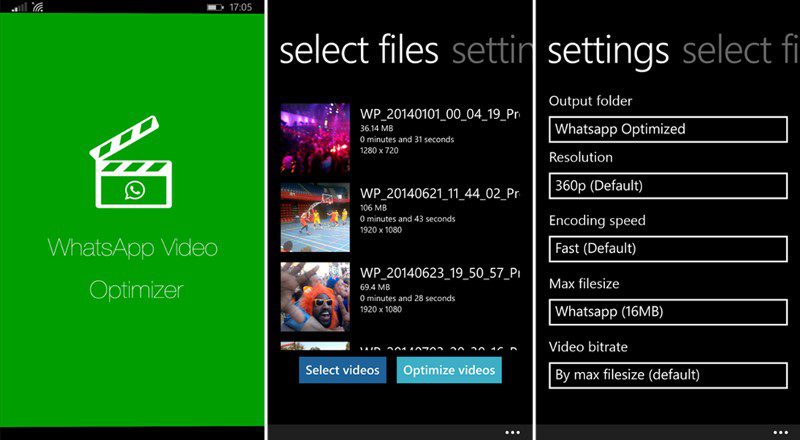Tap file name WP_20140101_00_04_19

[439, 114]
